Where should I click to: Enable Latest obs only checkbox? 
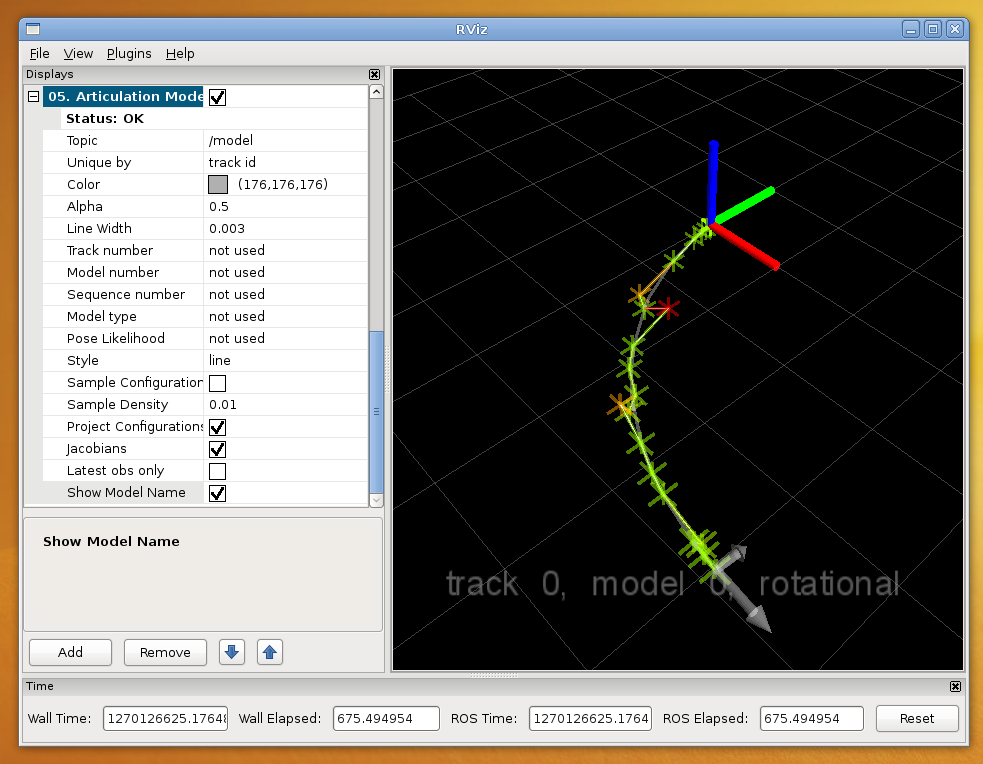(218, 471)
